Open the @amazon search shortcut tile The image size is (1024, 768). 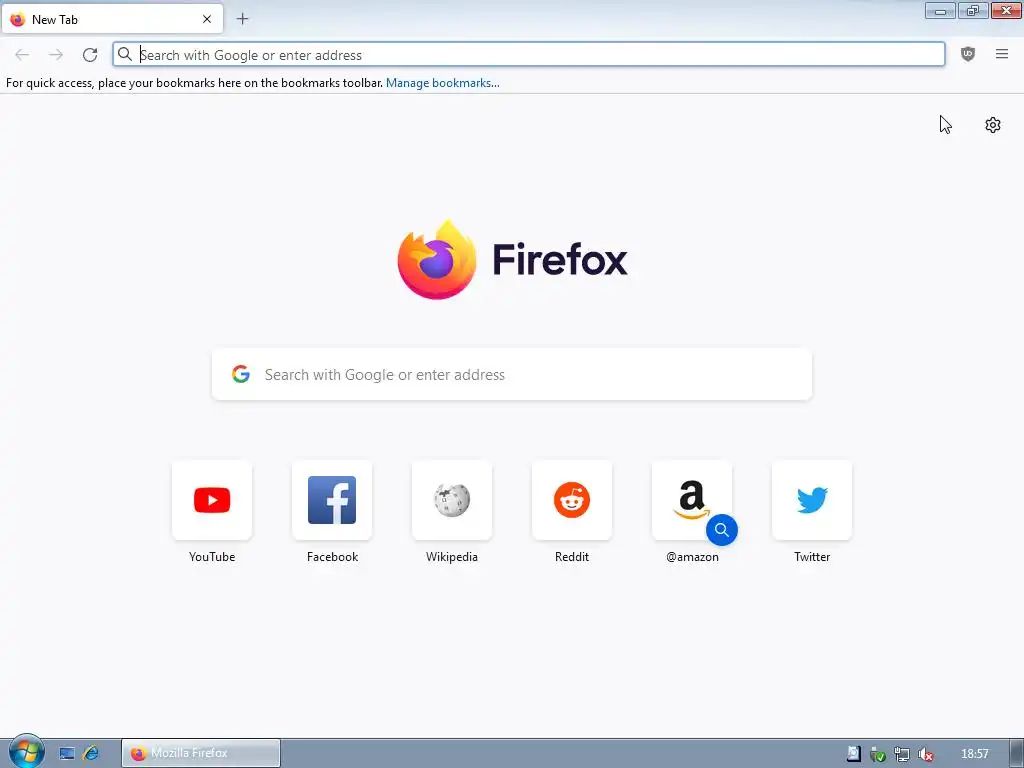692,500
